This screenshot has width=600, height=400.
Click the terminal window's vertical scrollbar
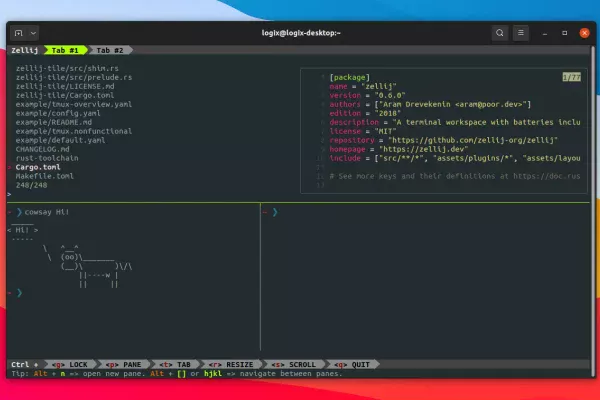coord(593,211)
